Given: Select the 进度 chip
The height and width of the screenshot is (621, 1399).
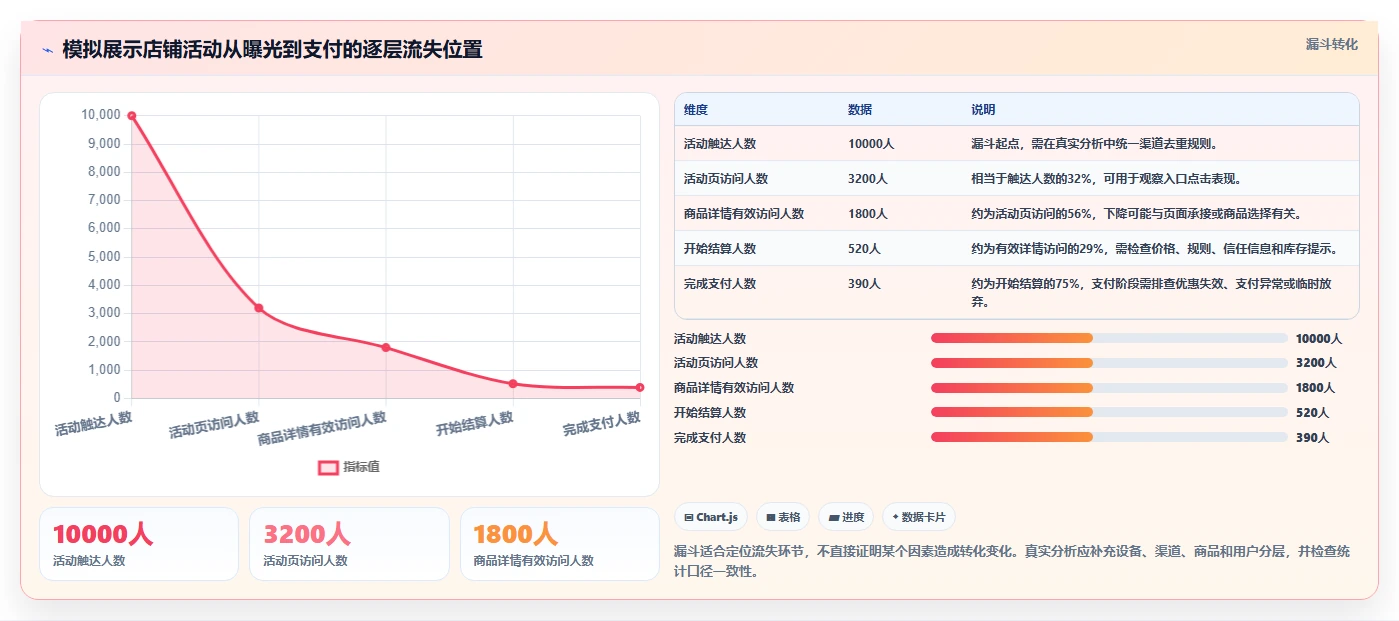Looking at the screenshot, I should (846, 517).
